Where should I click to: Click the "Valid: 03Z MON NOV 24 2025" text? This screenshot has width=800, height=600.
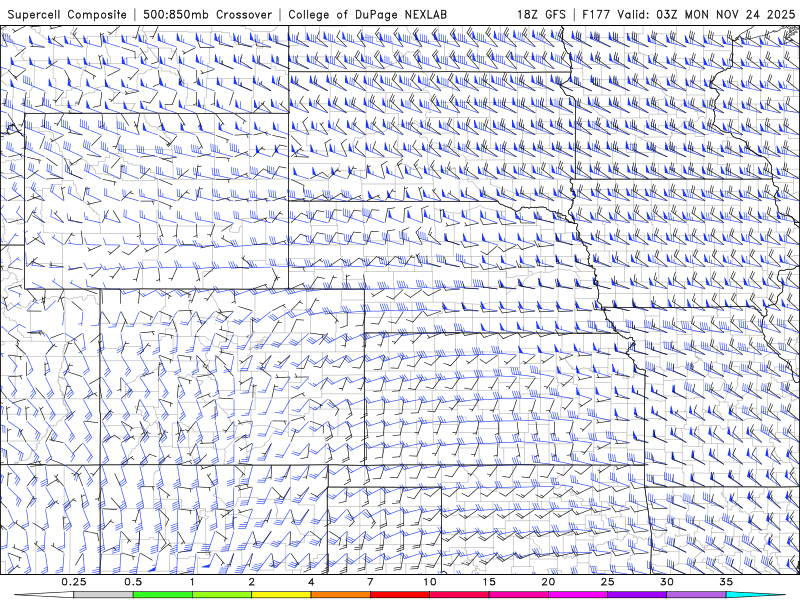tap(706, 14)
